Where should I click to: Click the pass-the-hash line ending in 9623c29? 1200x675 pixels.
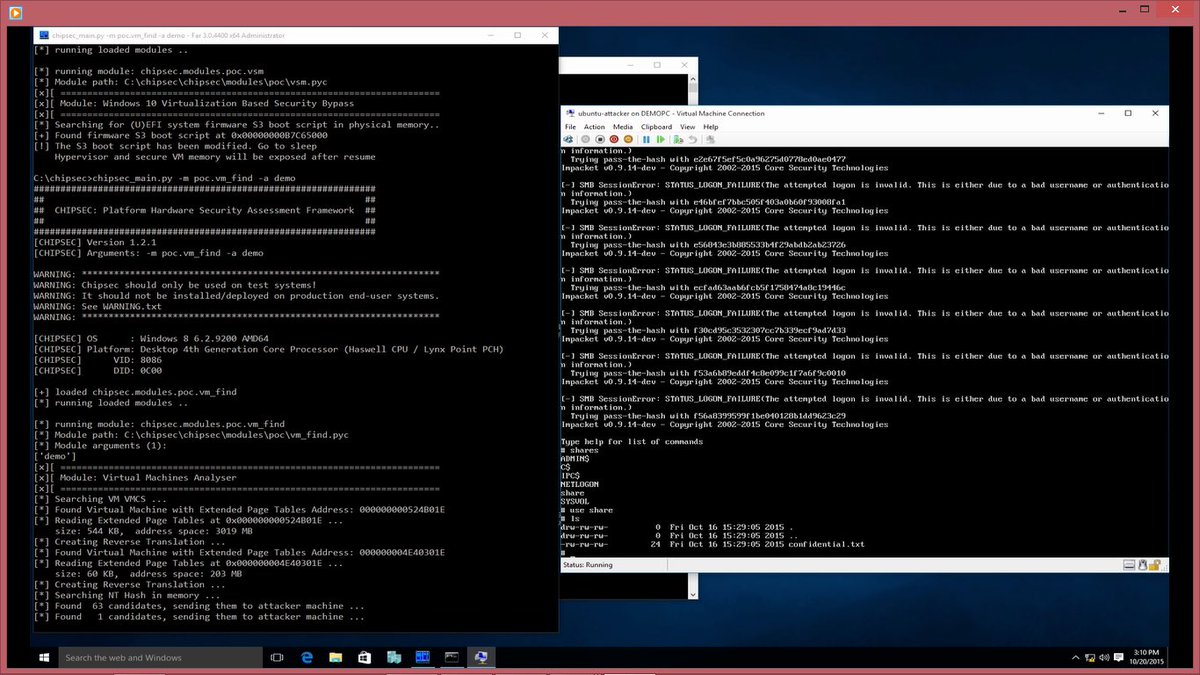click(x=708, y=415)
